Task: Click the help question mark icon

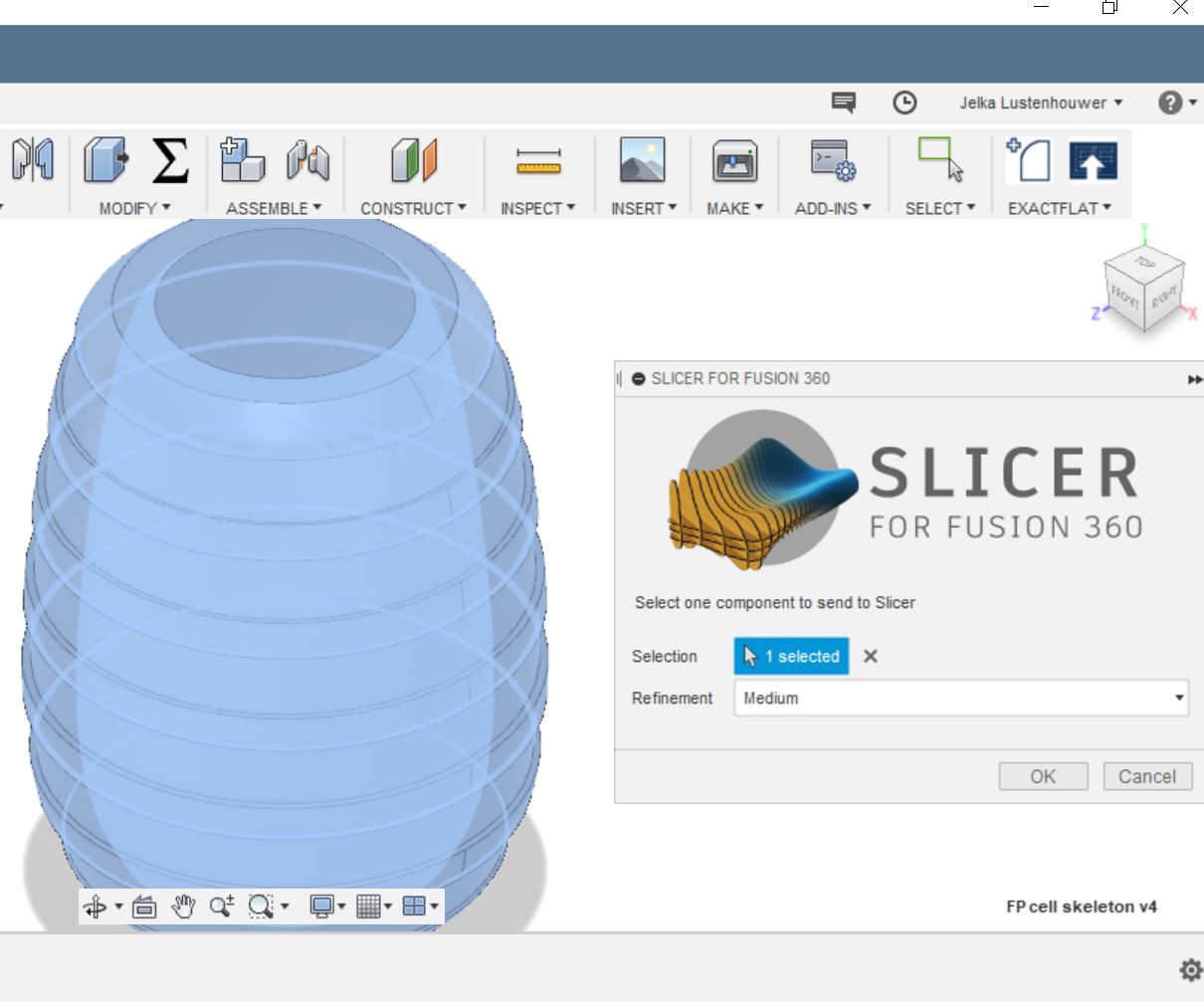Action: tap(1170, 102)
